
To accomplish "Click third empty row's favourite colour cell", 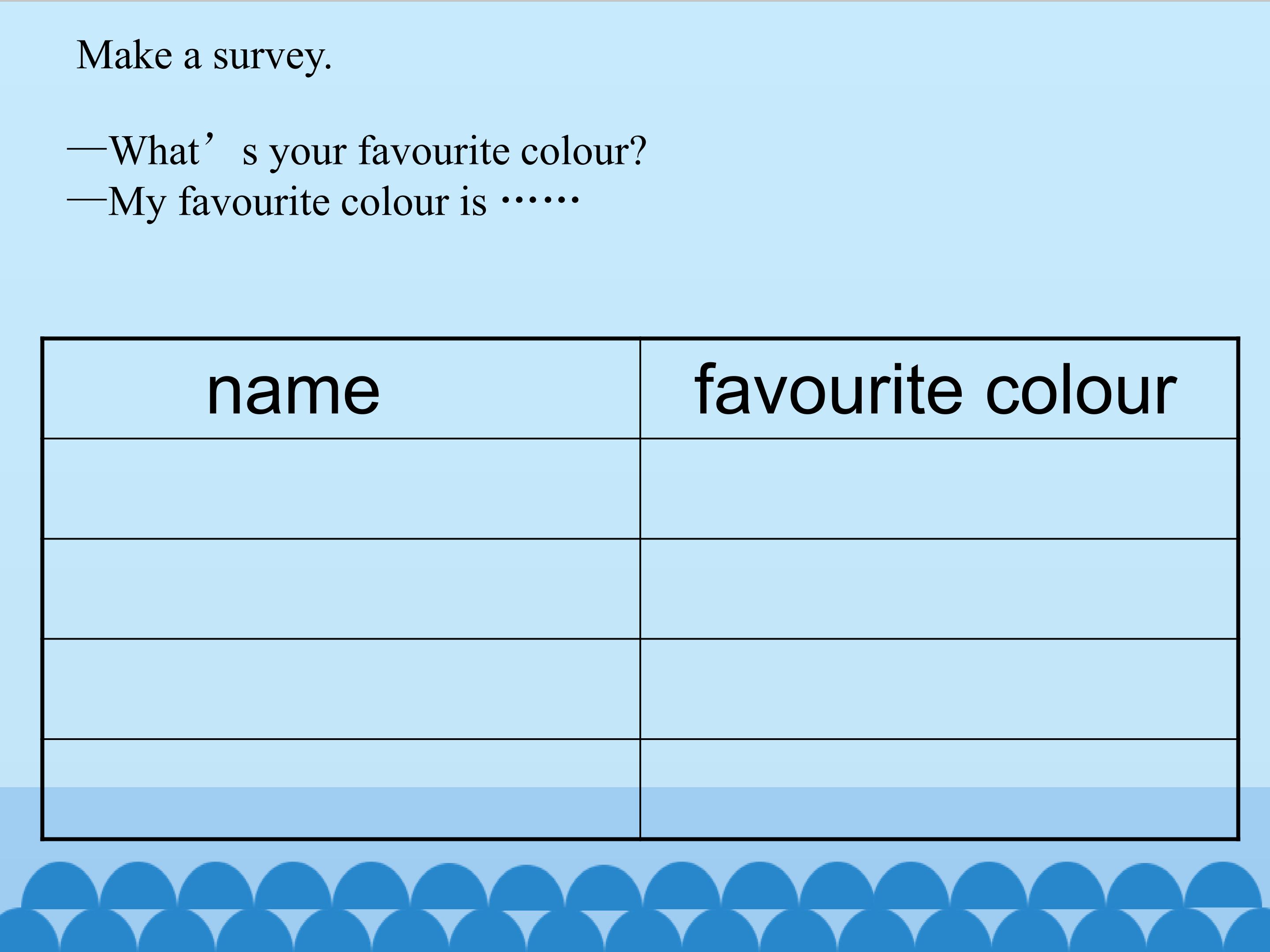I will (x=938, y=688).
